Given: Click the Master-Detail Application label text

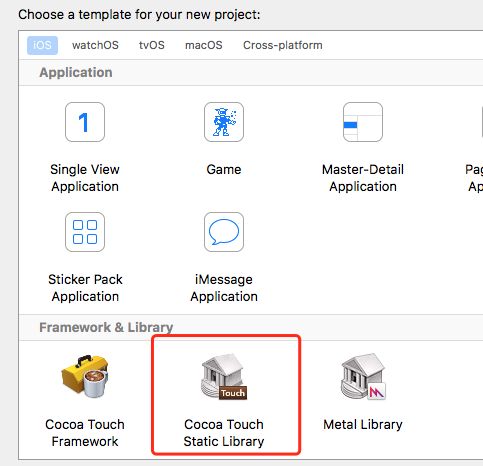Looking at the screenshot, I should 363,178.
